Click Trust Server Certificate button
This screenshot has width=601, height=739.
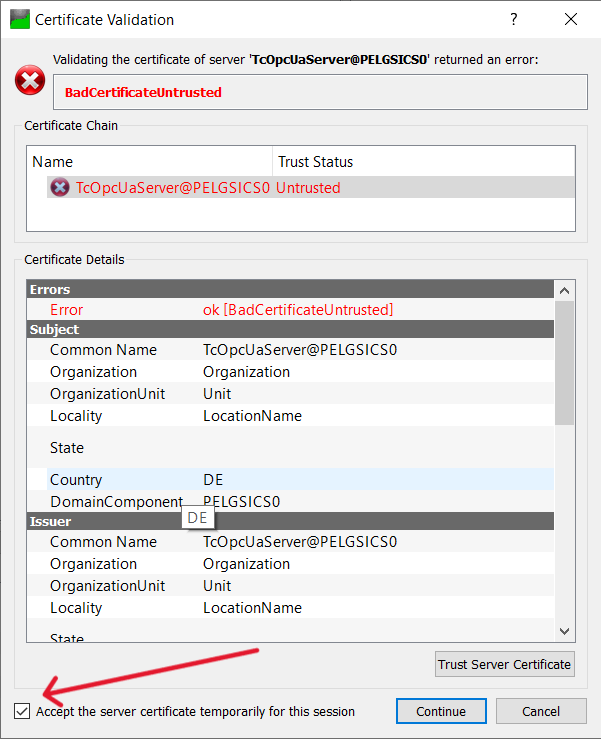(505, 664)
